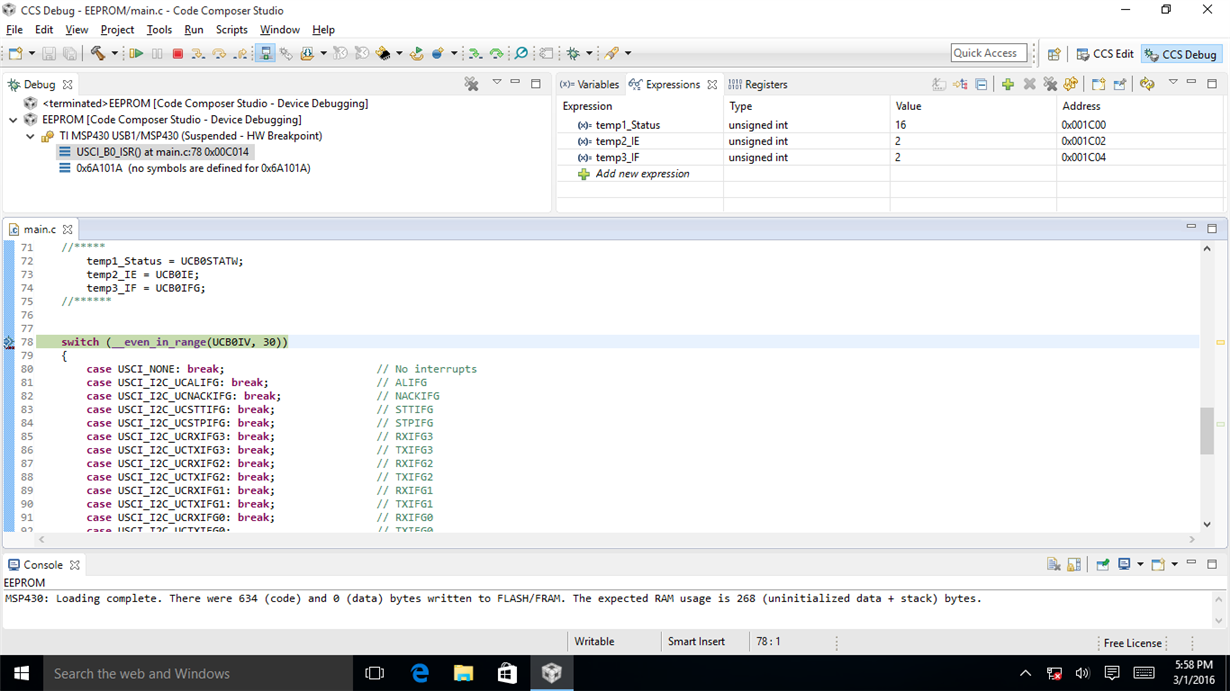Click the Build hammer icon
1230x691 pixels.
(x=97, y=53)
